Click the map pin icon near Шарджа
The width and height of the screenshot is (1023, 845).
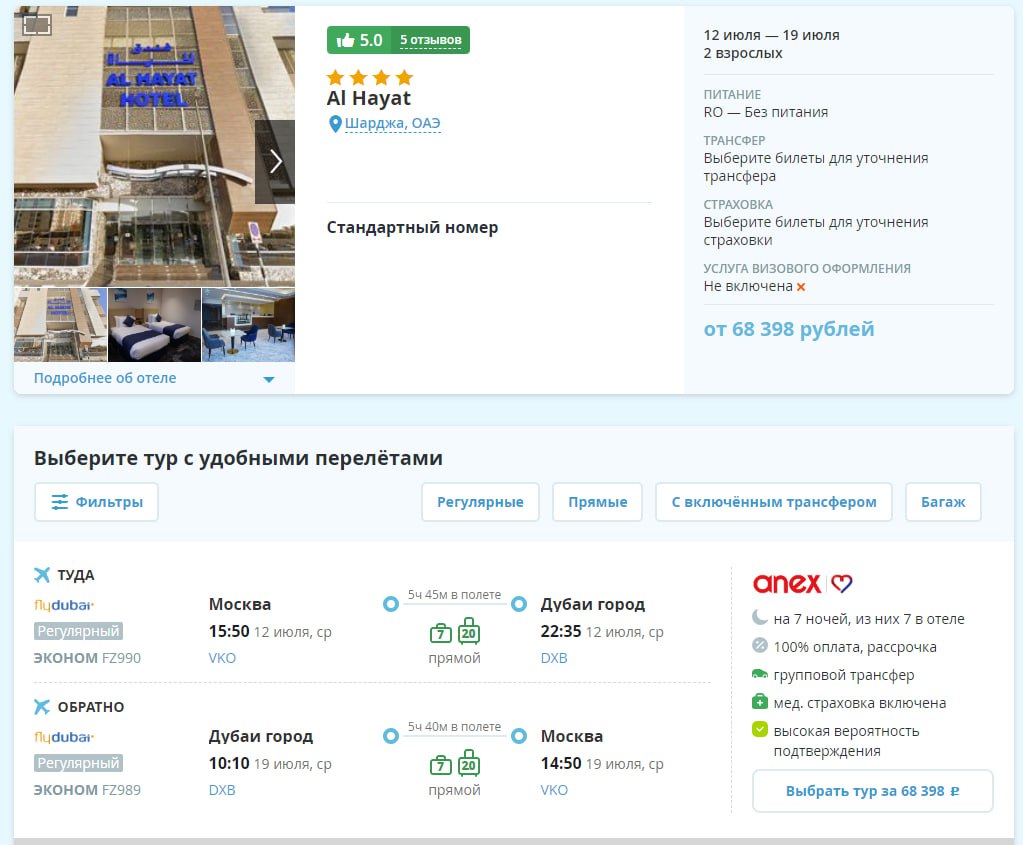tap(336, 124)
